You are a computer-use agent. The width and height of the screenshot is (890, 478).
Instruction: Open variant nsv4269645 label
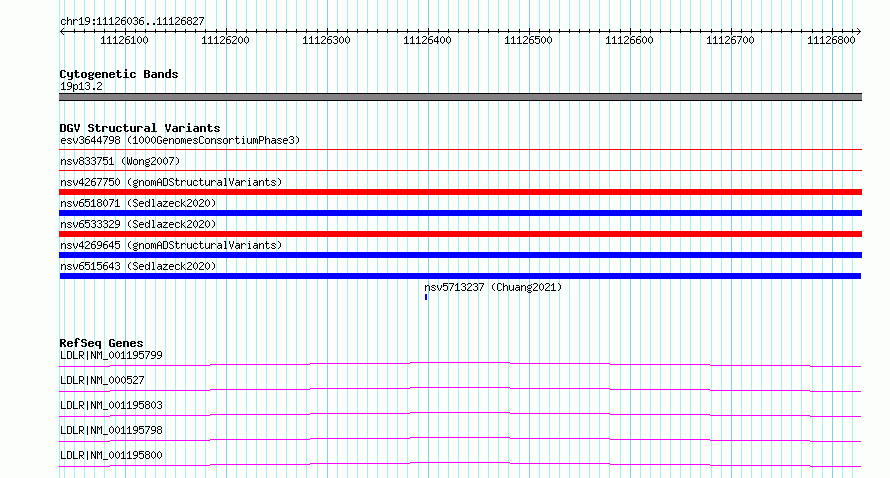click(x=171, y=245)
